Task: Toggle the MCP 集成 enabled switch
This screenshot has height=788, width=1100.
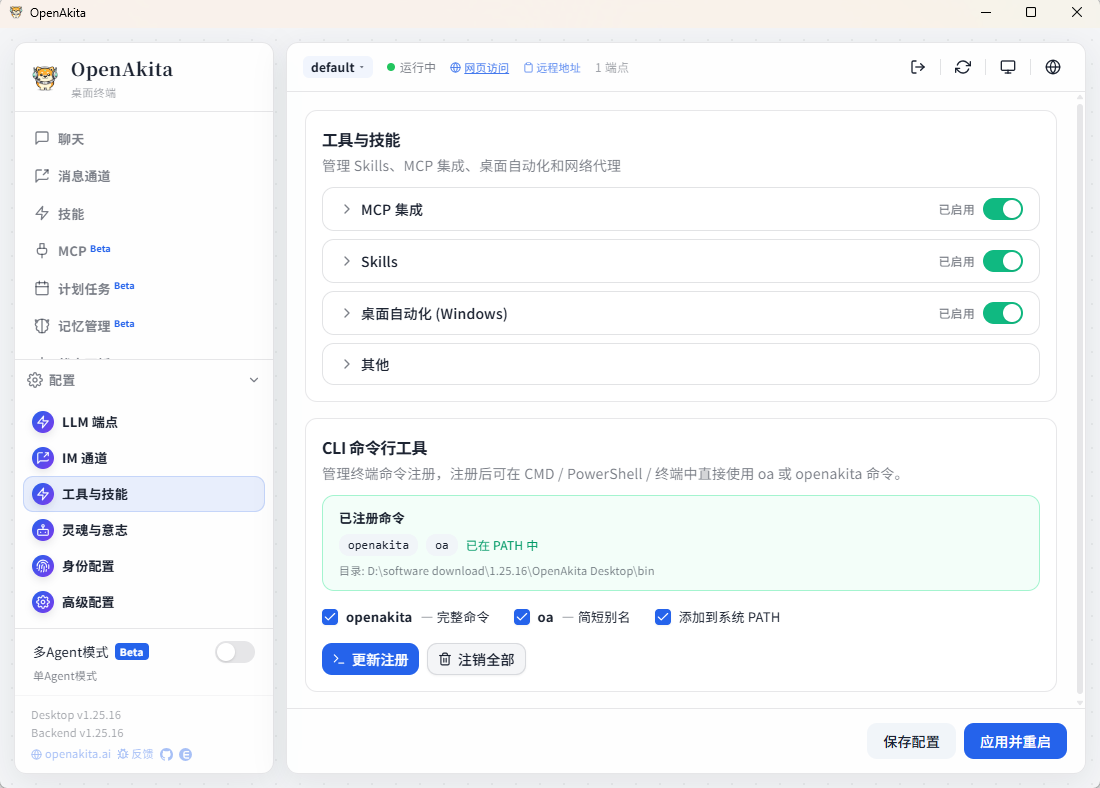Action: [1002, 209]
